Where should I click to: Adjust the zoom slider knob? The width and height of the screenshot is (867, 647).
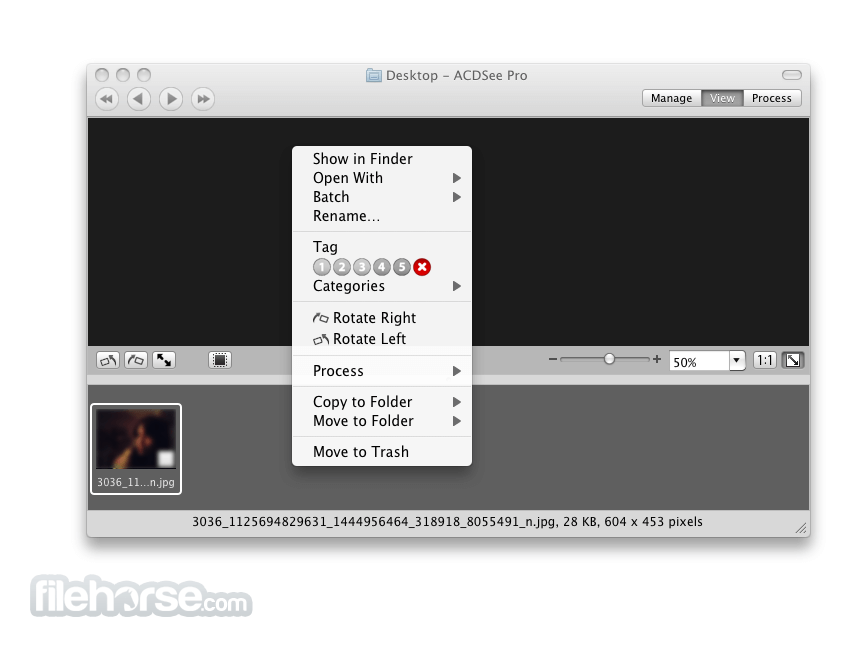coord(609,359)
